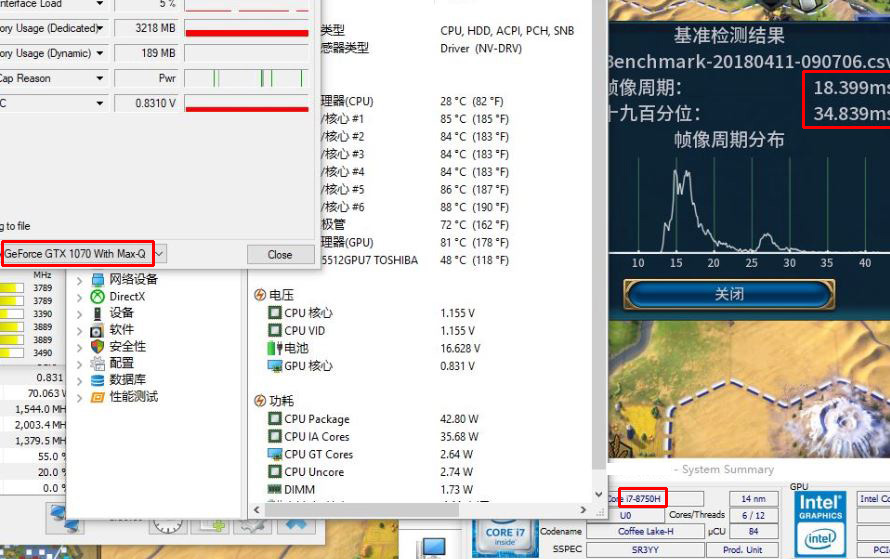The height and width of the screenshot is (559, 890).
Task: Click the 软件 software disc icon
Action: [x=98, y=330]
